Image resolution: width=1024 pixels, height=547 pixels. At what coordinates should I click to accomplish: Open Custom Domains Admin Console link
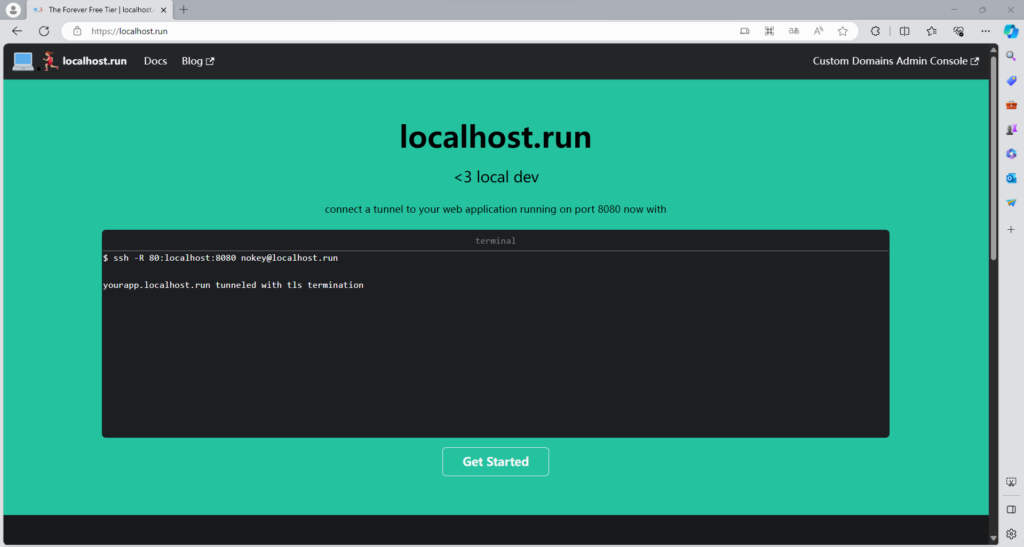click(895, 61)
